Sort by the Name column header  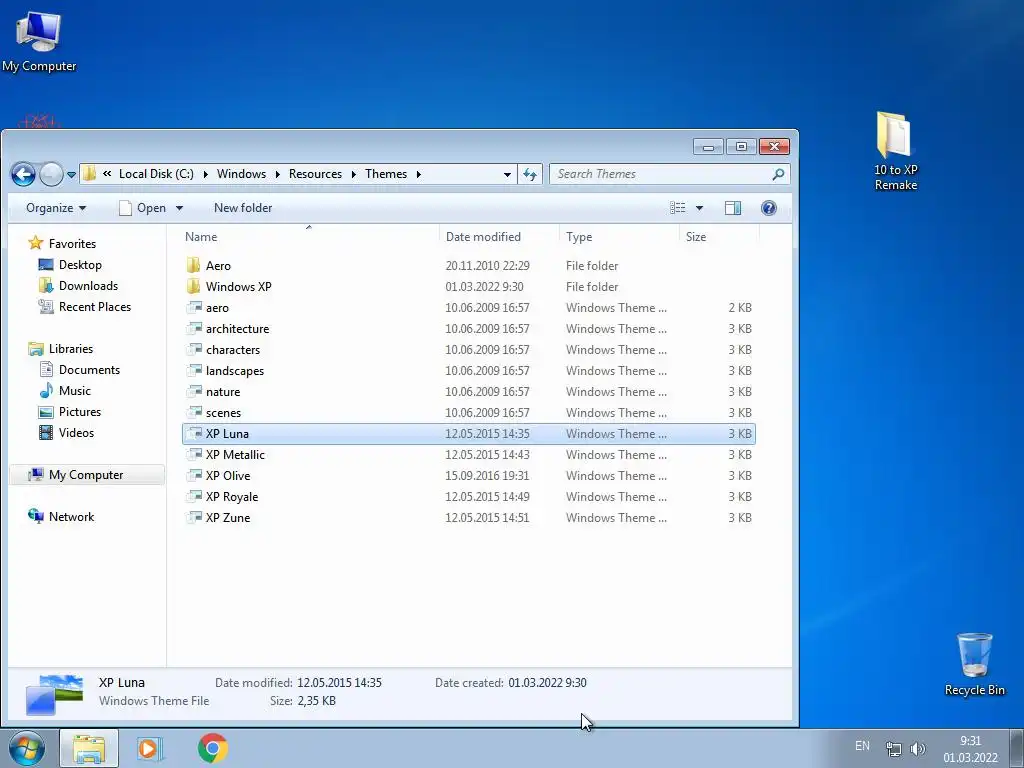pos(201,237)
